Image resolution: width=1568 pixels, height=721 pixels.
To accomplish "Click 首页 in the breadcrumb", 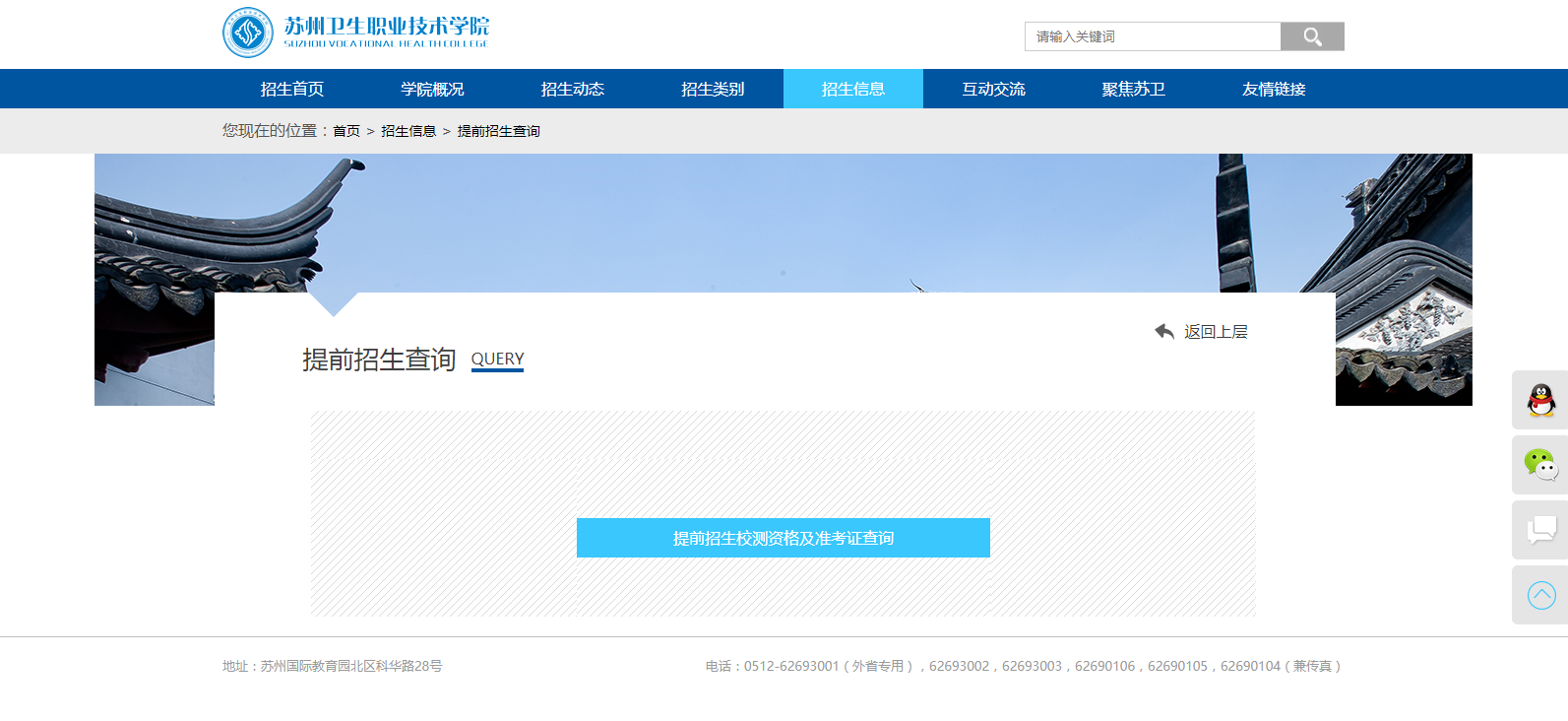I will click(x=346, y=131).
